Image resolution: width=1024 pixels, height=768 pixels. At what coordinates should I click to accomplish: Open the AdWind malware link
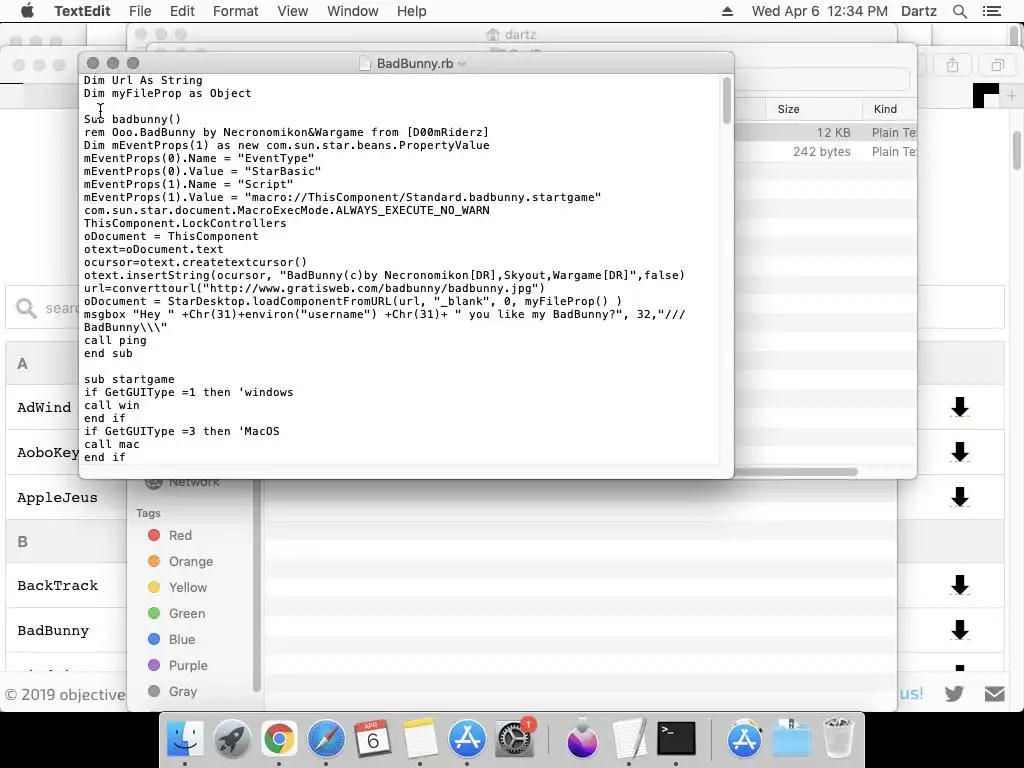pyautogui.click(x=44, y=408)
